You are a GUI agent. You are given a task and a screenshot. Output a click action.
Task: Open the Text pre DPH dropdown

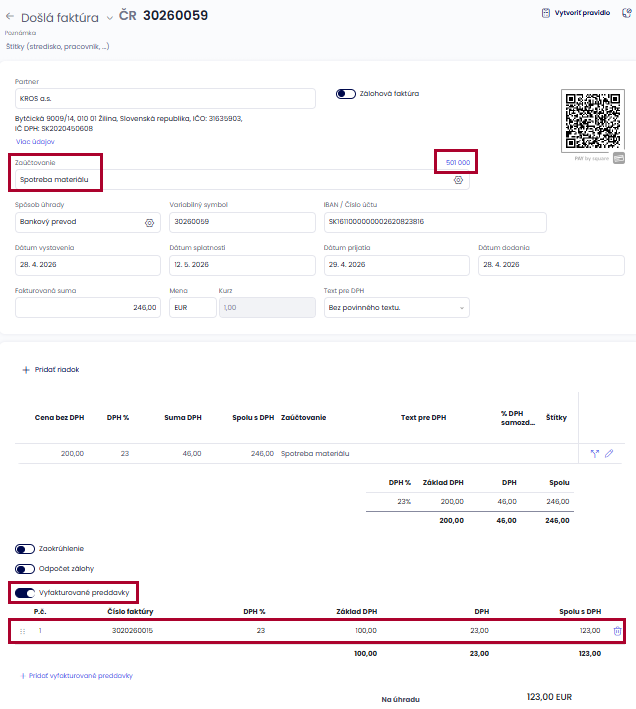pyautogui.click(x=397, y=308)
